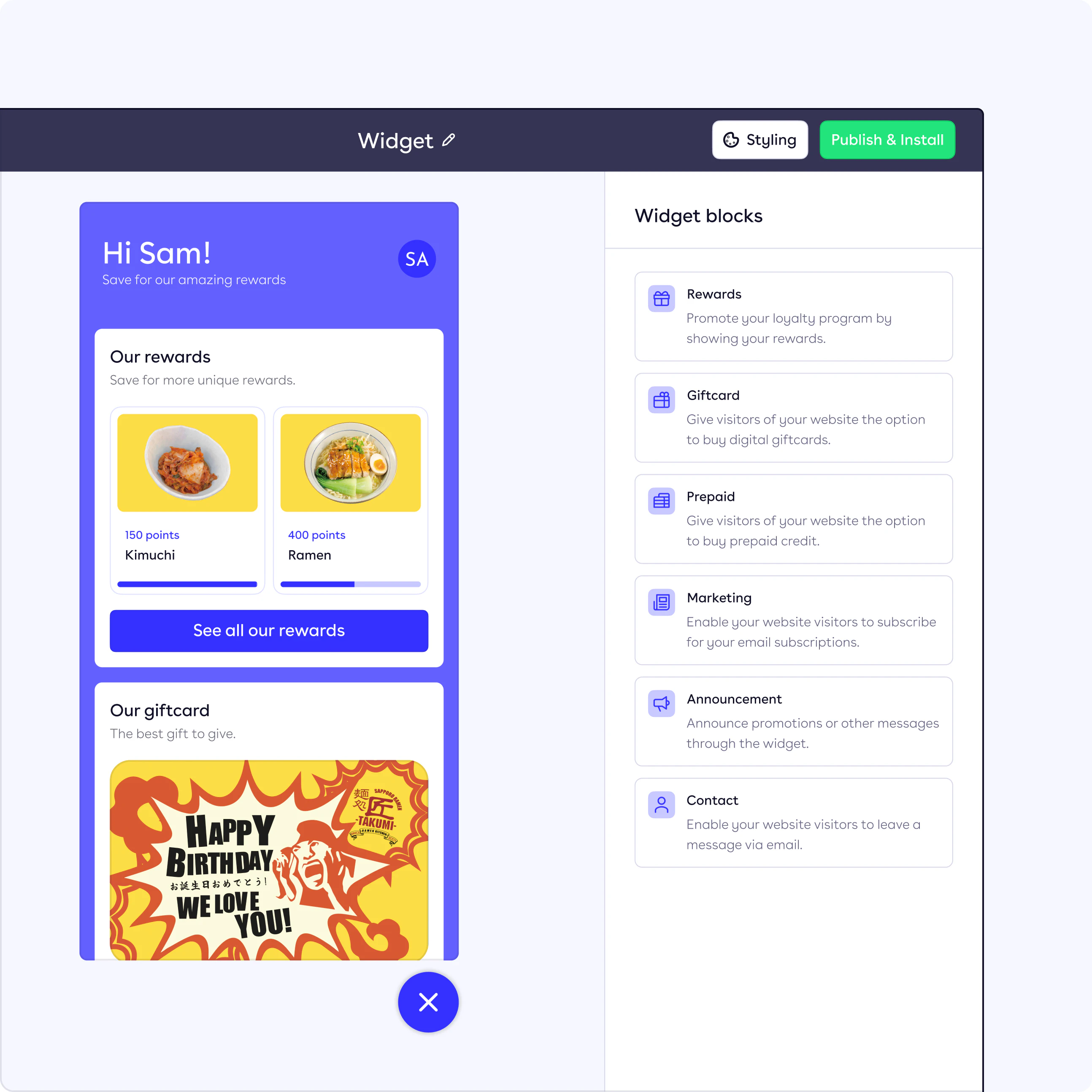Click See all our rewards button
This screenshot has height=1092, width=1092.
point(269,630)
